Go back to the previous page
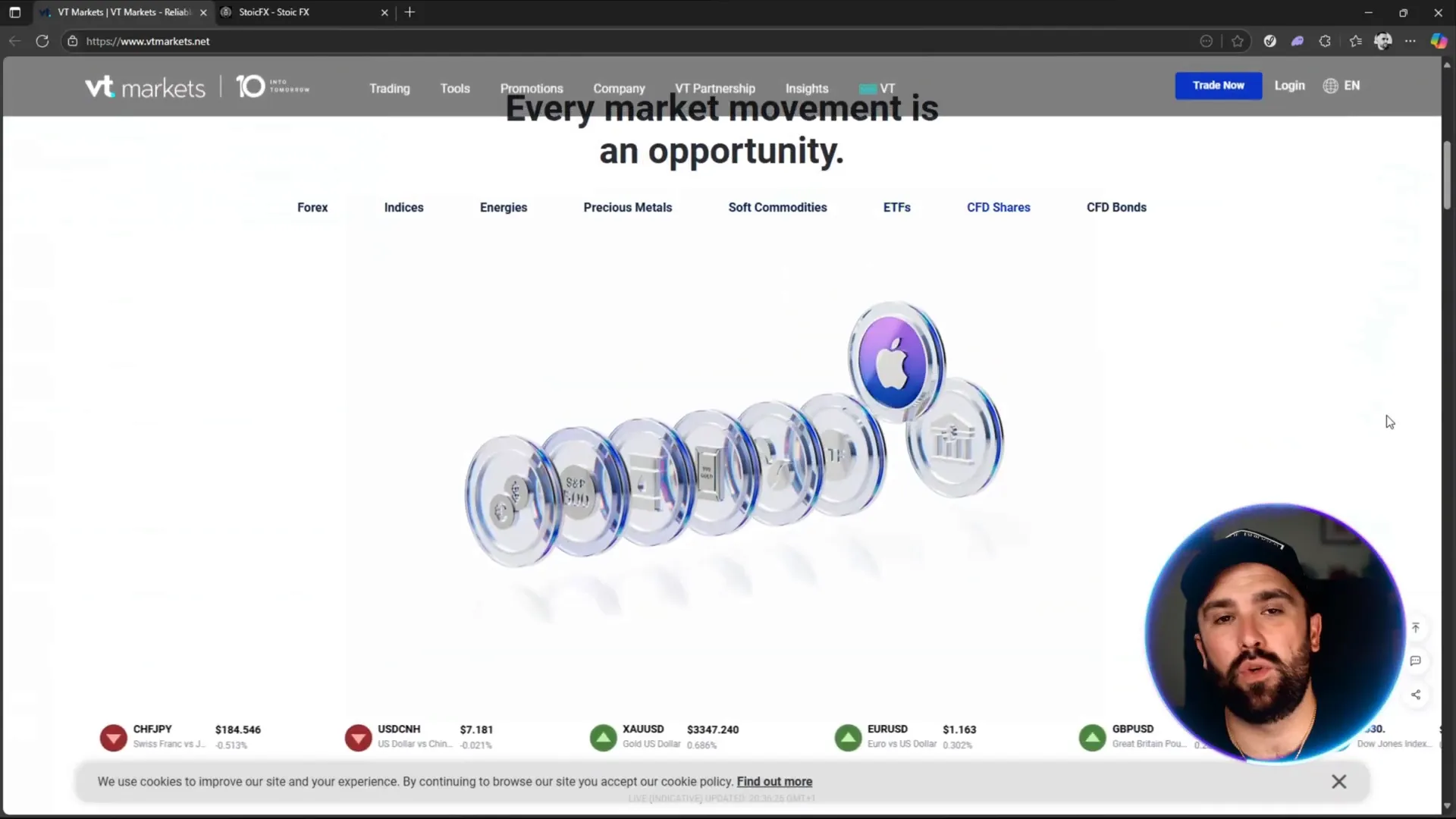 coord(14,41)
